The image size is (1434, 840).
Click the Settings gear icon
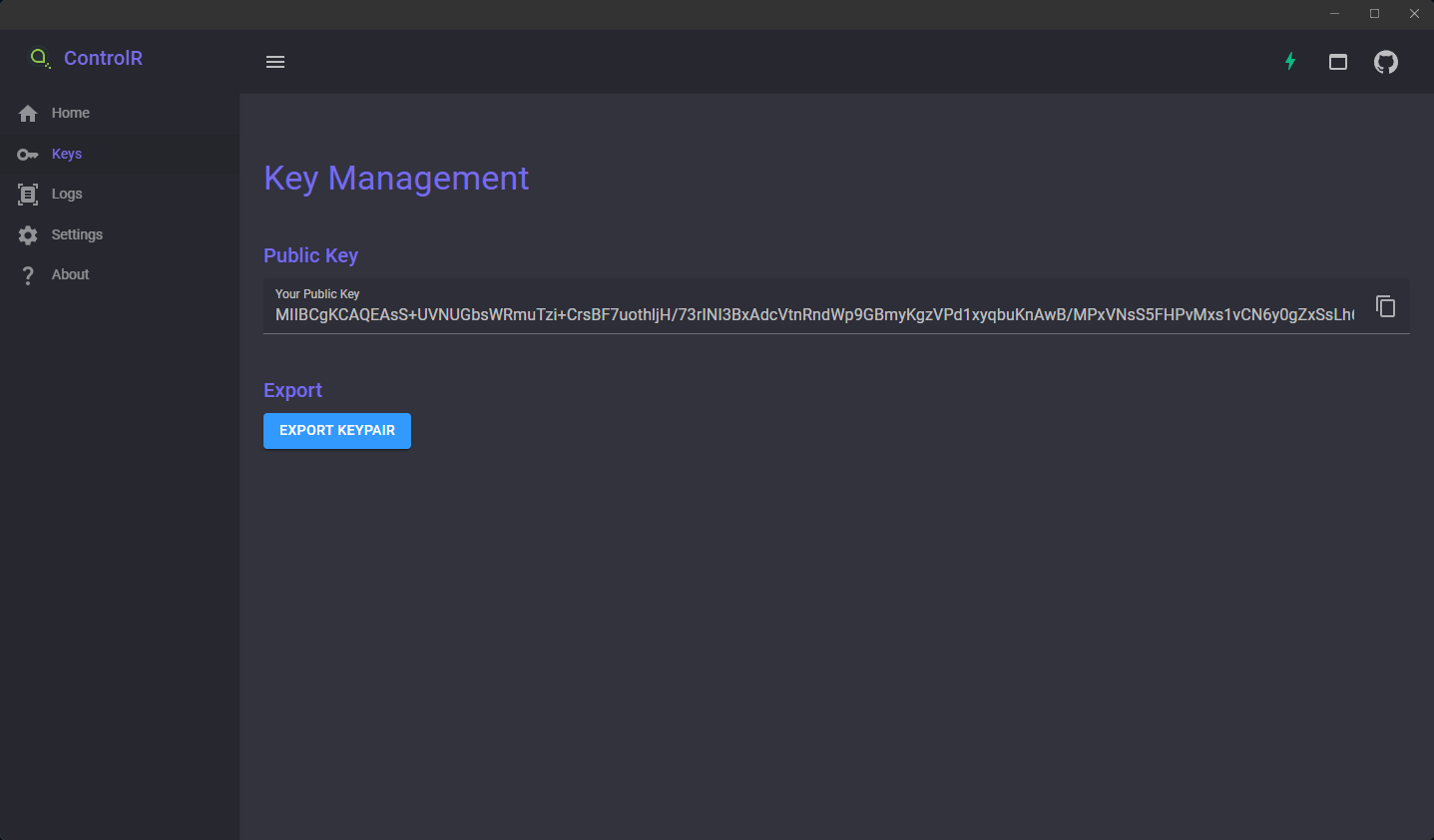(28, 235)
